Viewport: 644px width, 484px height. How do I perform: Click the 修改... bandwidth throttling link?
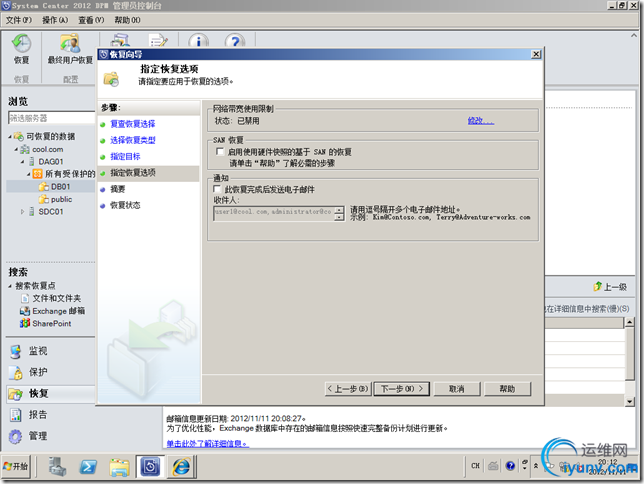(x=481, y=120)
